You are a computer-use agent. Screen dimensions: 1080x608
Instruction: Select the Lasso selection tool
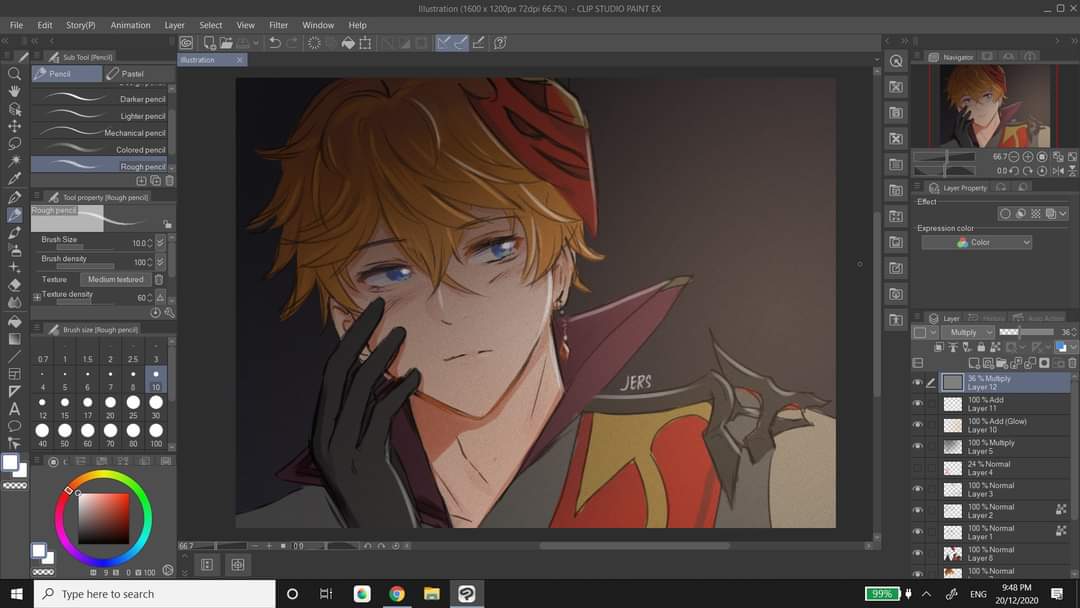14,143
